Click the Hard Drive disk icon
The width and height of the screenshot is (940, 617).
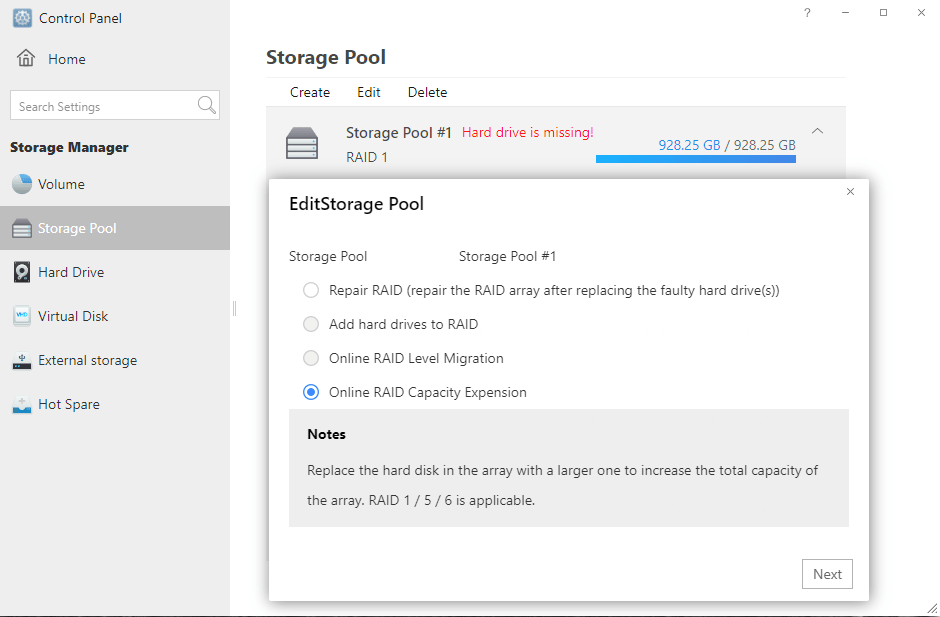pos(22,272)
